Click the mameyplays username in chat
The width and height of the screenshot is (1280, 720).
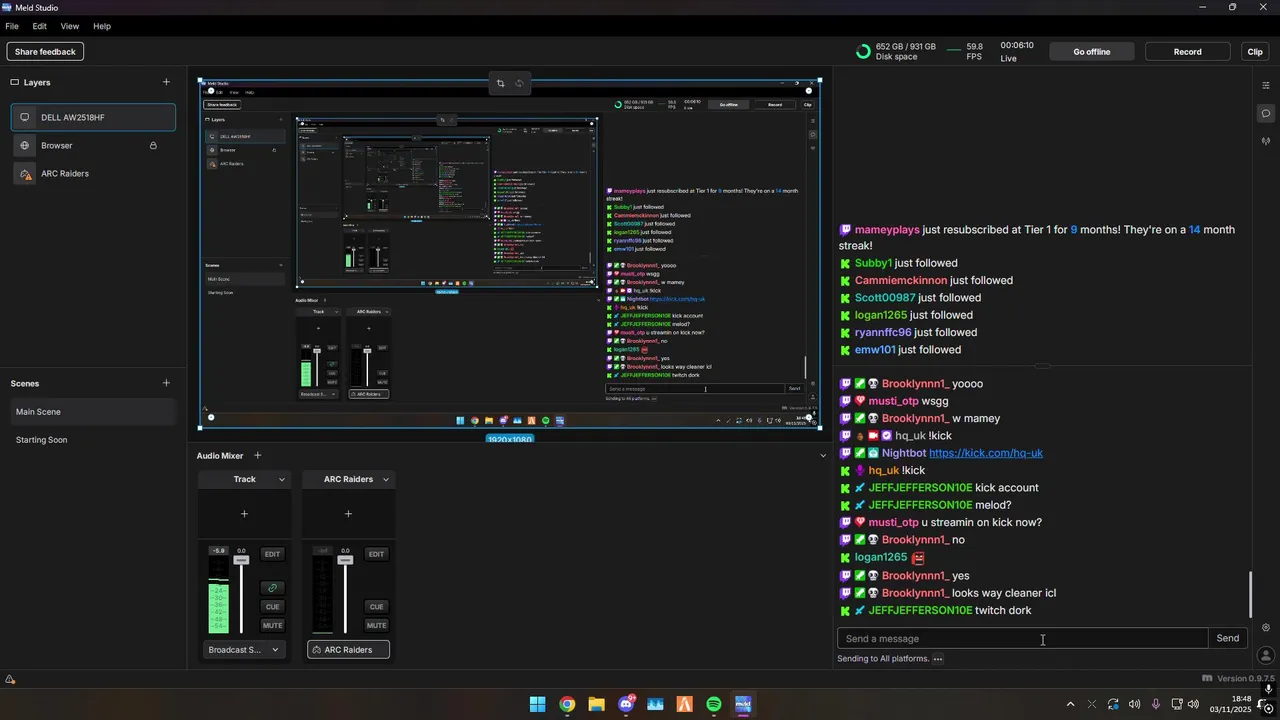click(887, 230)
